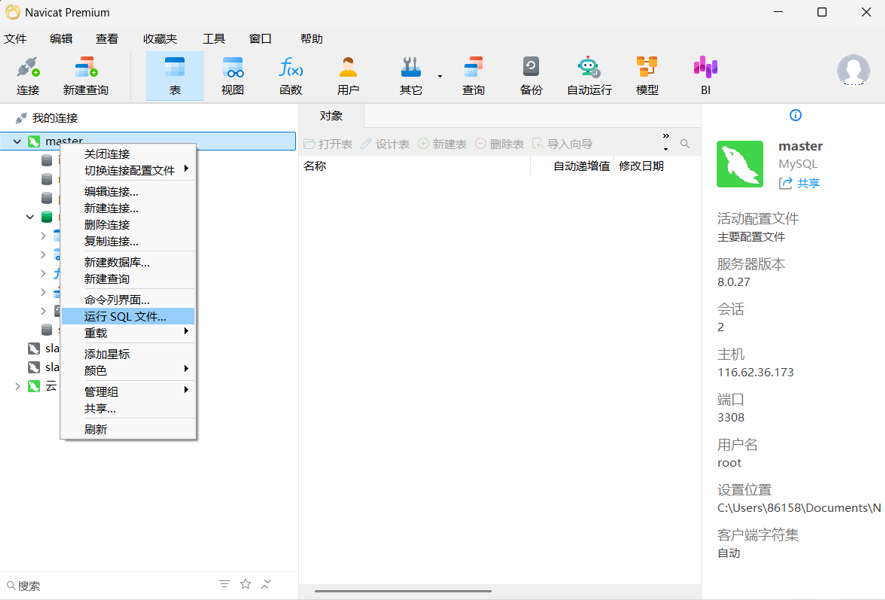Open the 备份 backup toolbar icon
Screen dimensions: 885x600
coord(531,76)
